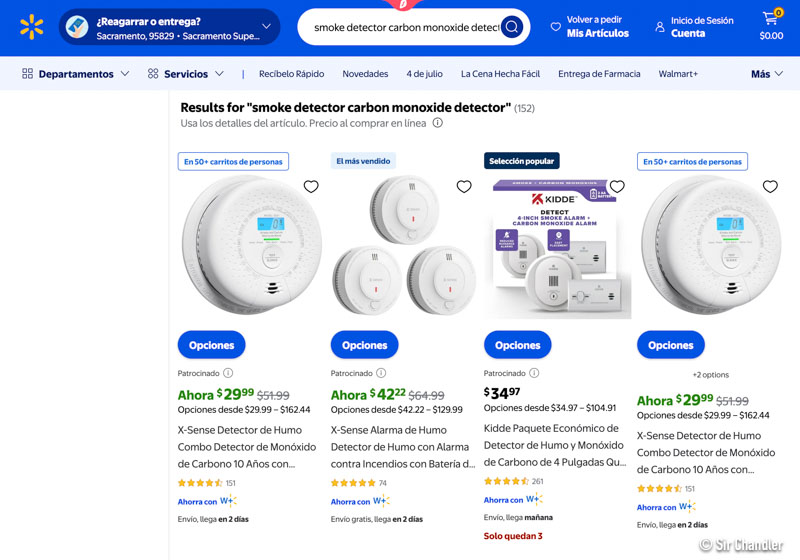Go to Entrega de Farmacia
This screenshot has width=800, height=560.
click(600, 74)
